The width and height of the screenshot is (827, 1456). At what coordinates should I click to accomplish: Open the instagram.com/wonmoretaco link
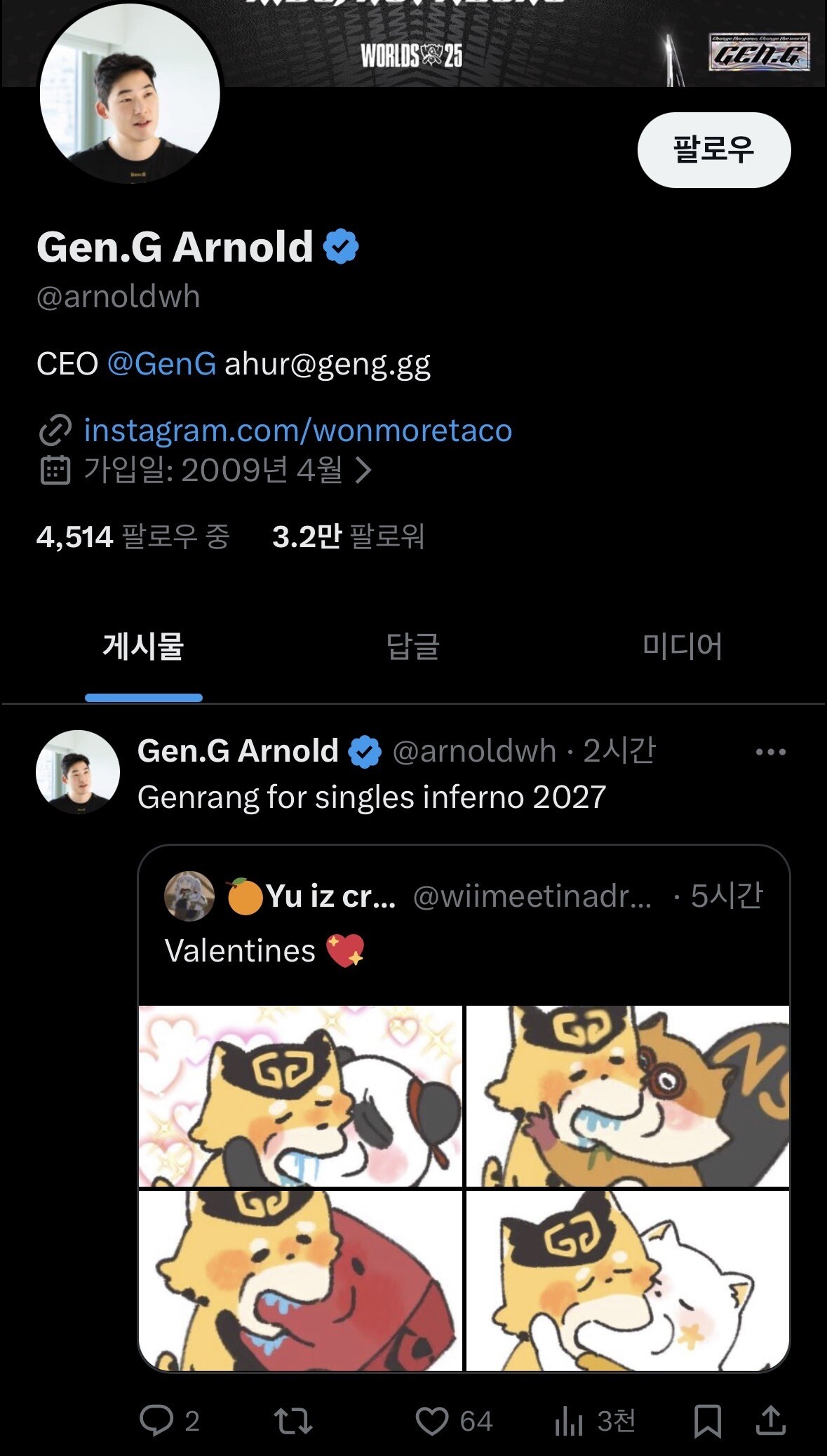(297, 430)
